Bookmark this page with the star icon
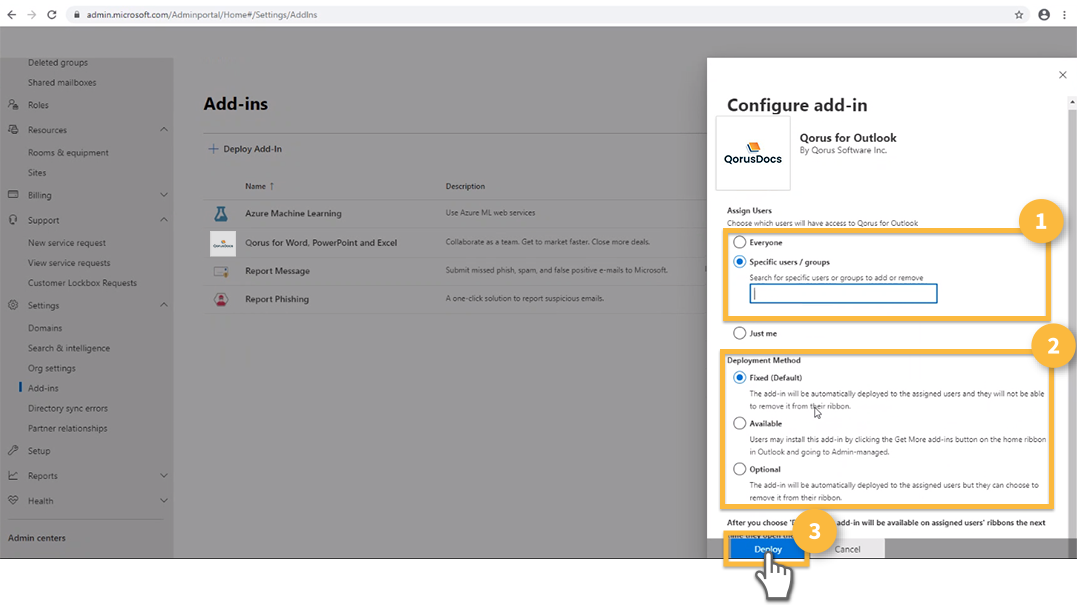1077x605 pixels. tap(1019, 14)
